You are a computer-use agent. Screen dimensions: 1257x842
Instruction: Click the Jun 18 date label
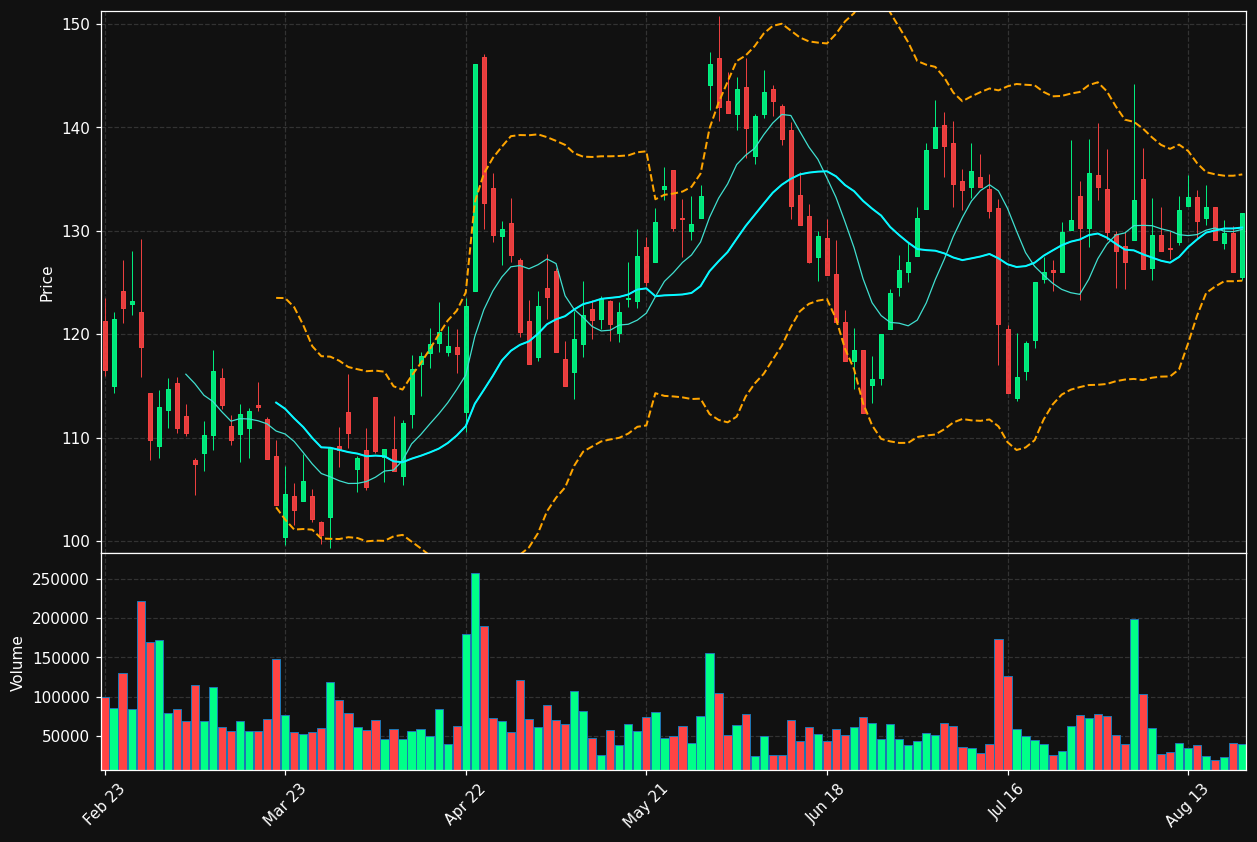click(x=826, y=803)
